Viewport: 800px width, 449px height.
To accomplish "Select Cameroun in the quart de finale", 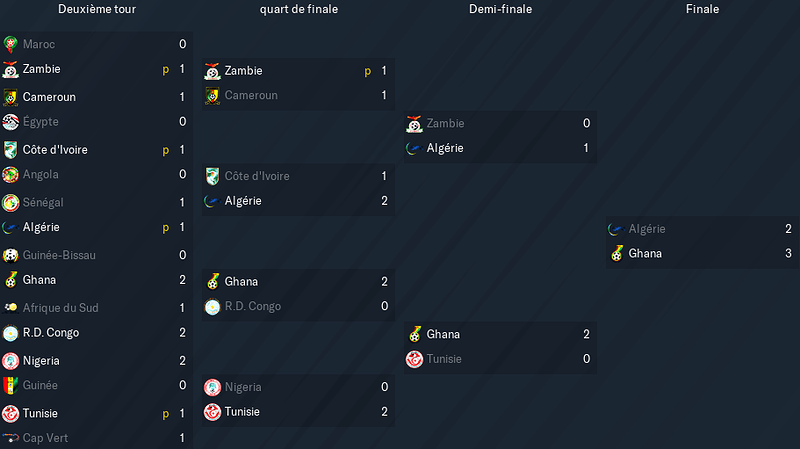I will point(251,95).
